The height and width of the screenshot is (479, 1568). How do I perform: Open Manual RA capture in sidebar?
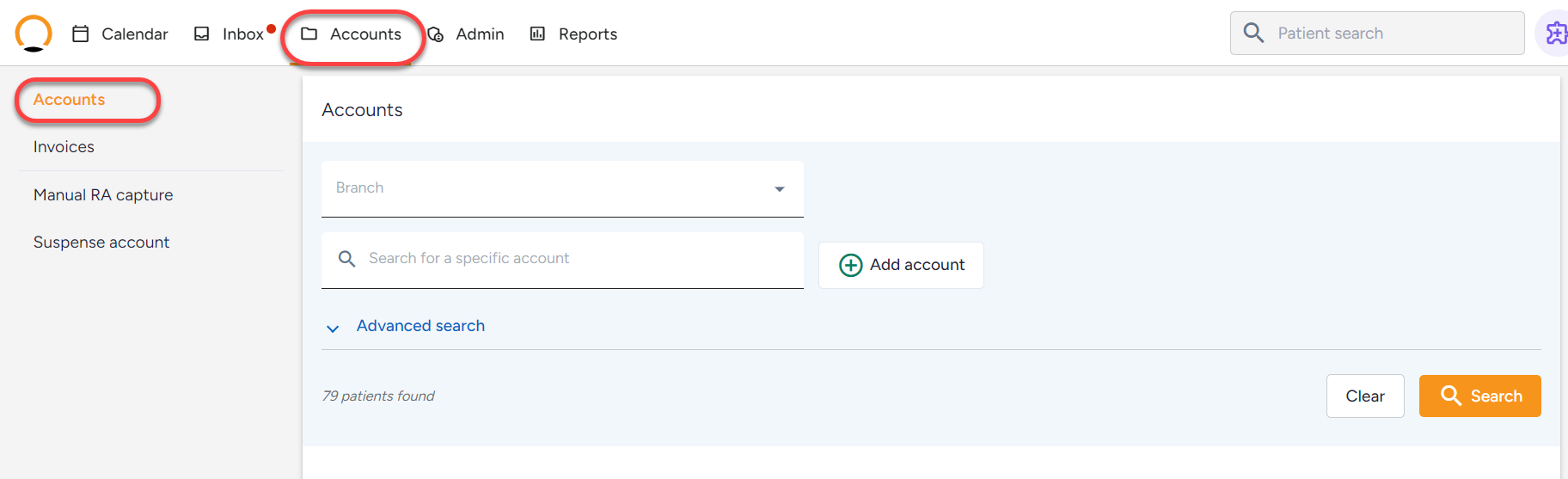click(103, 195)
